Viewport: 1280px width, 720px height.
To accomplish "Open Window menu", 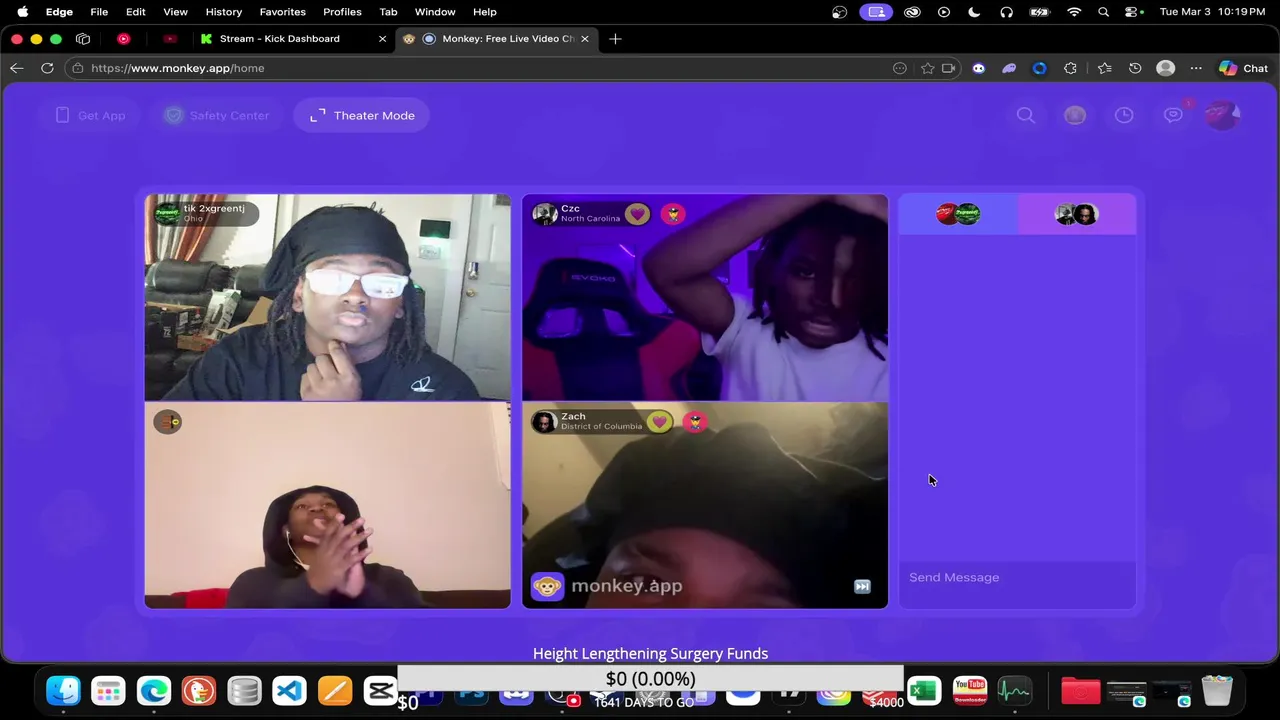I will coord(435,12).
